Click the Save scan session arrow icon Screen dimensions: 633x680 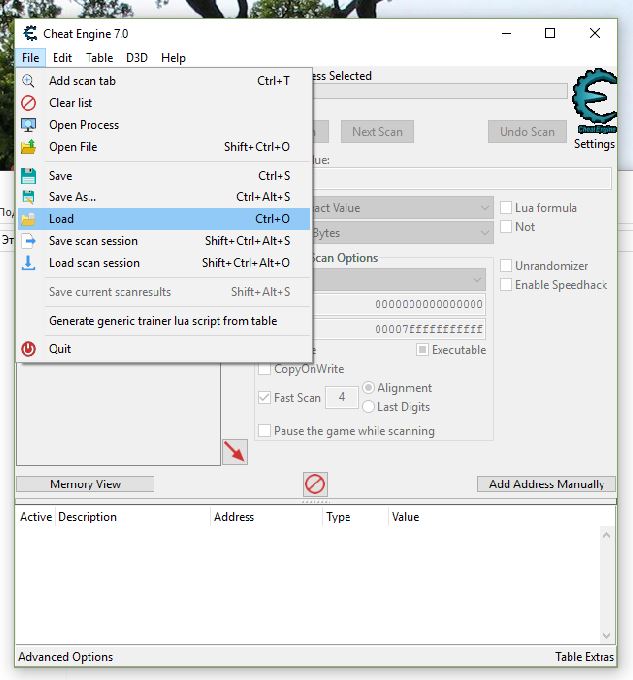click(29, 241)
